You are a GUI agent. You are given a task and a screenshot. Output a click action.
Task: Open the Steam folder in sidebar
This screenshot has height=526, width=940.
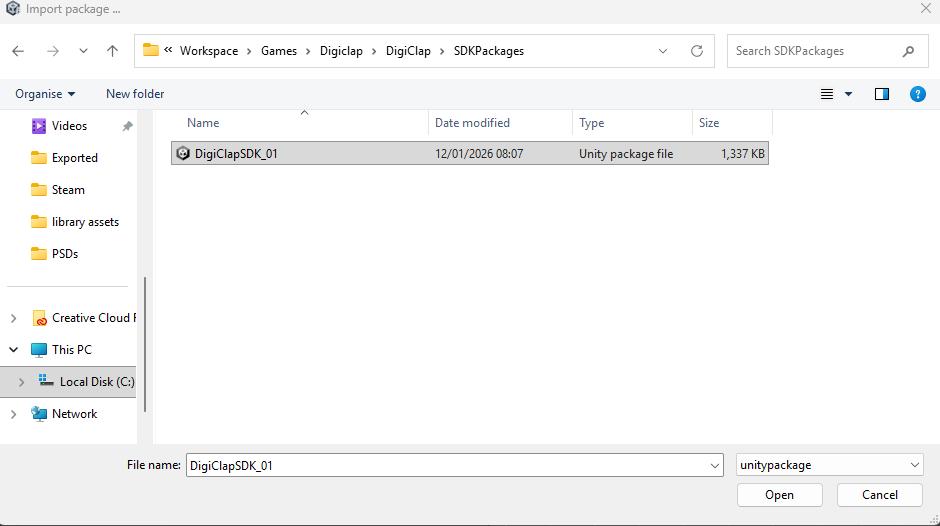68,190
